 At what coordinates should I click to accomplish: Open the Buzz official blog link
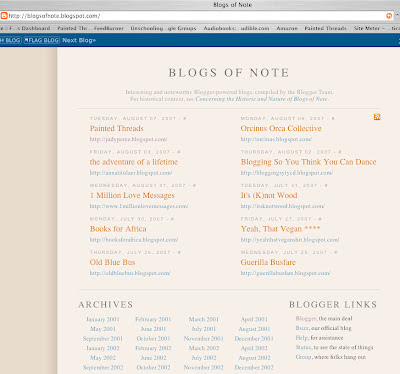[x=302, y=328]
